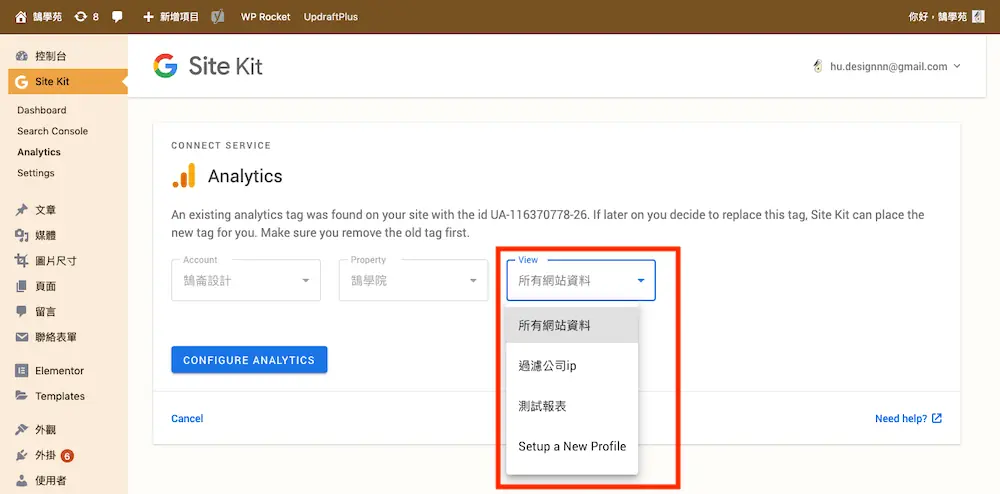Choose 測試報表 in the View list

click(572, 407)
